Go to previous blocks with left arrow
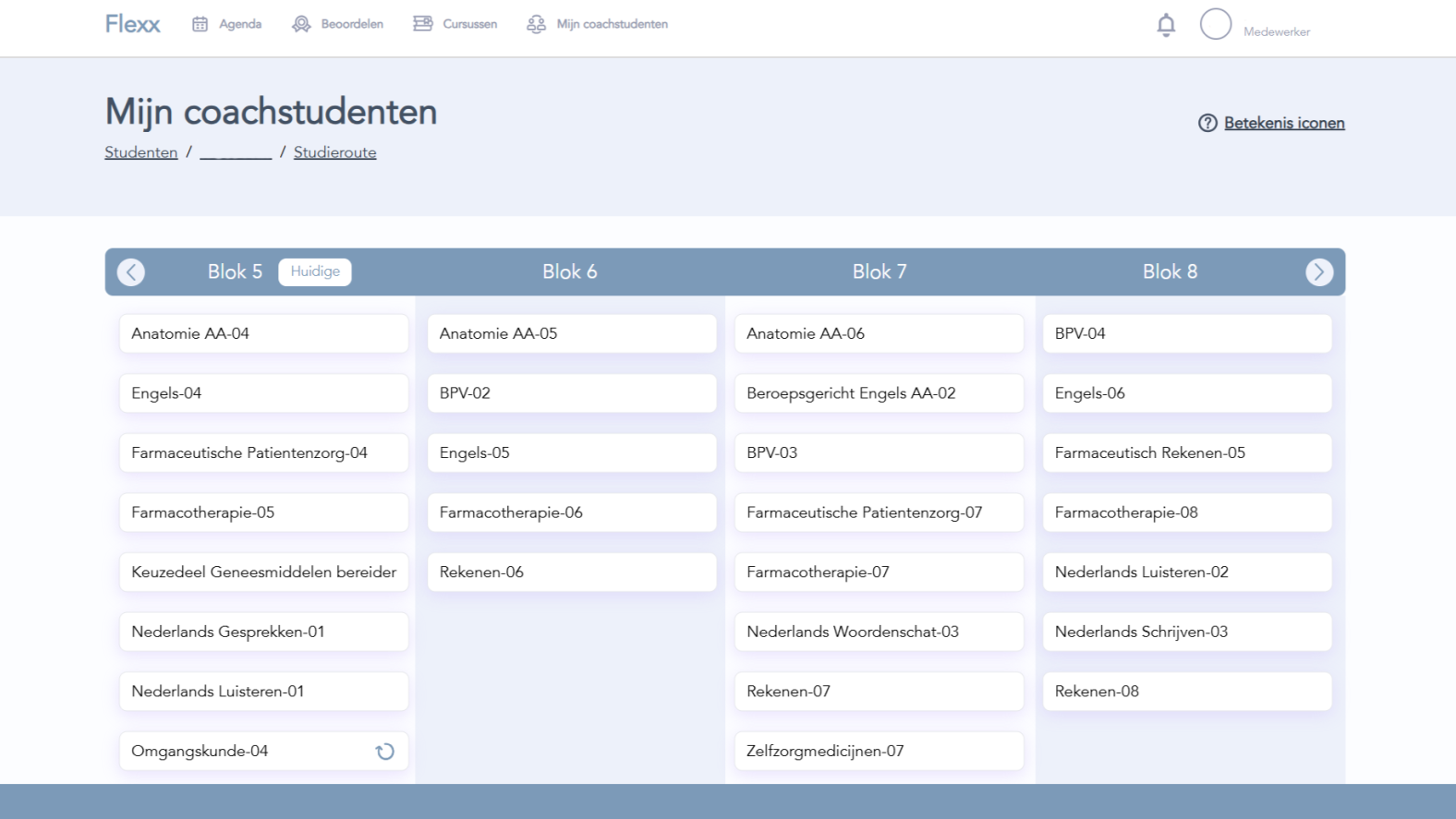1456x819 pixels. click(x=131, y=272)
